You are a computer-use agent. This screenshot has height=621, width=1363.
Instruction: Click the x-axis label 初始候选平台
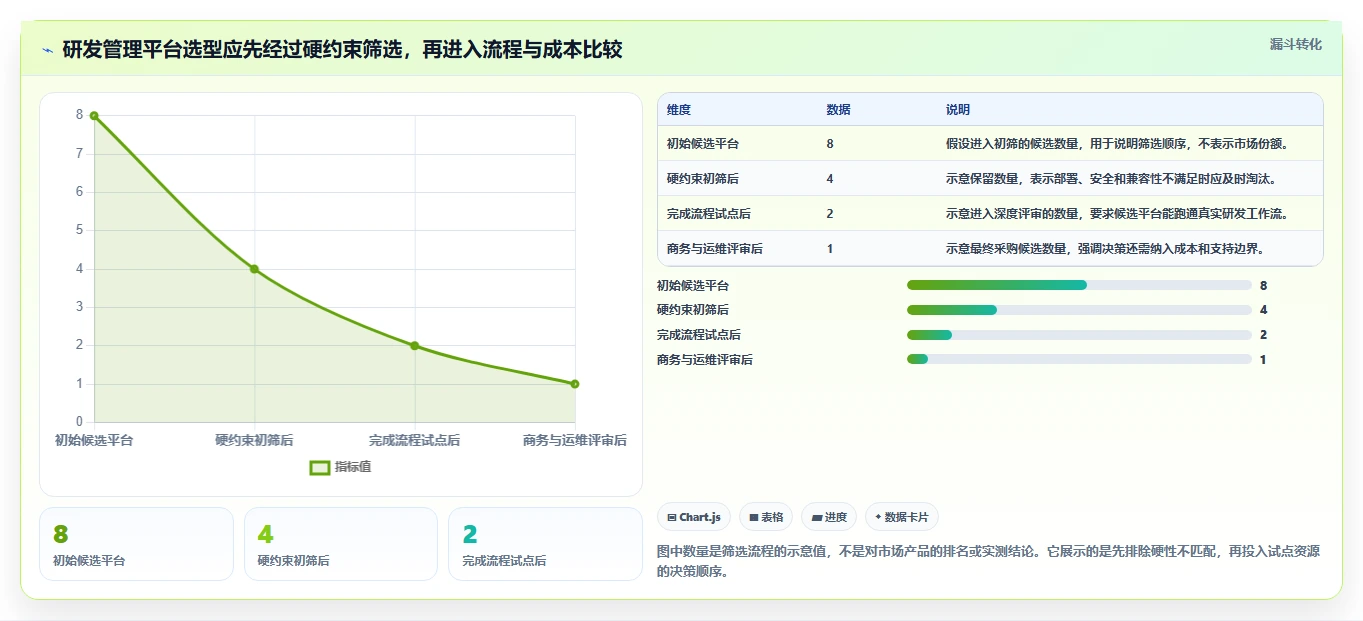click(94, 440)
